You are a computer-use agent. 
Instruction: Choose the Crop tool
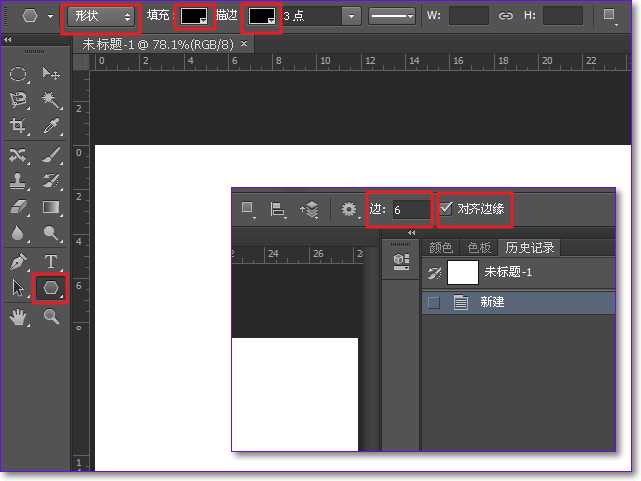(18, 126)
